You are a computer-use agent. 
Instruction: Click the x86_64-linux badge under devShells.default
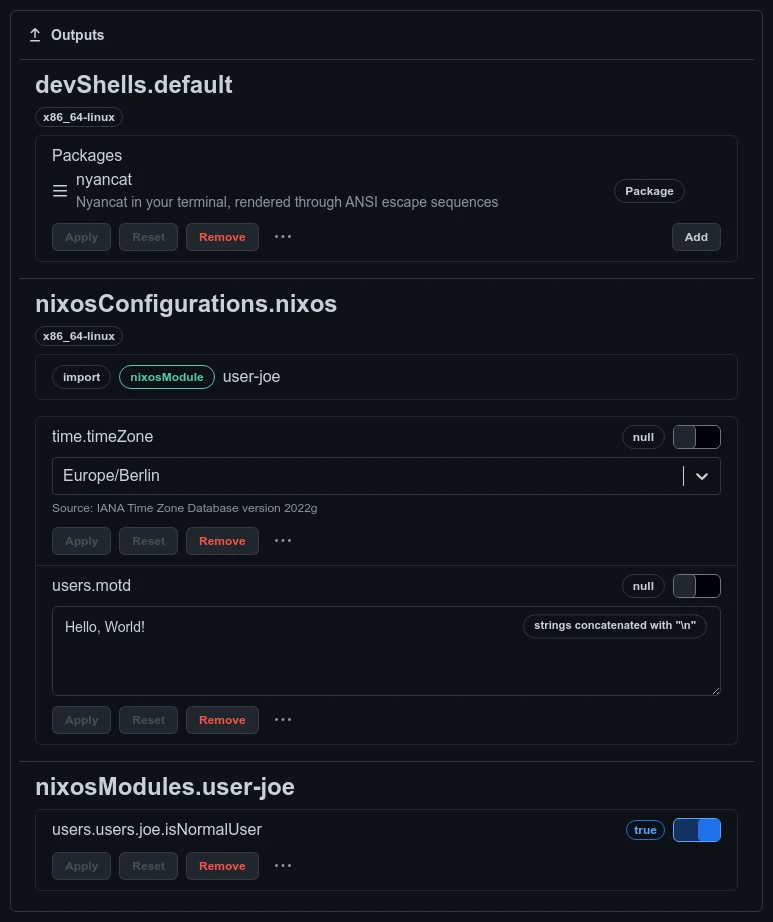coord(79,117)
